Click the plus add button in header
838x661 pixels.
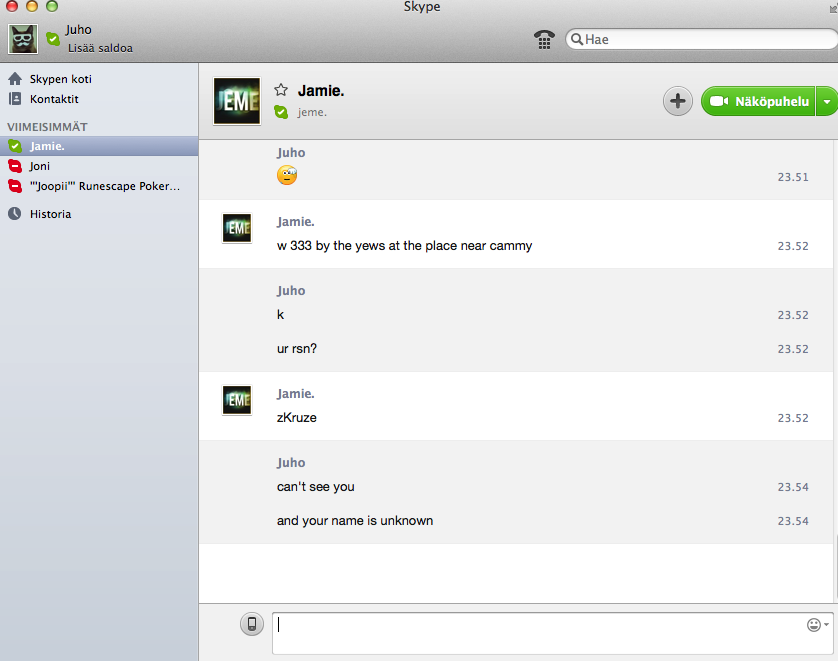point(677,101)
